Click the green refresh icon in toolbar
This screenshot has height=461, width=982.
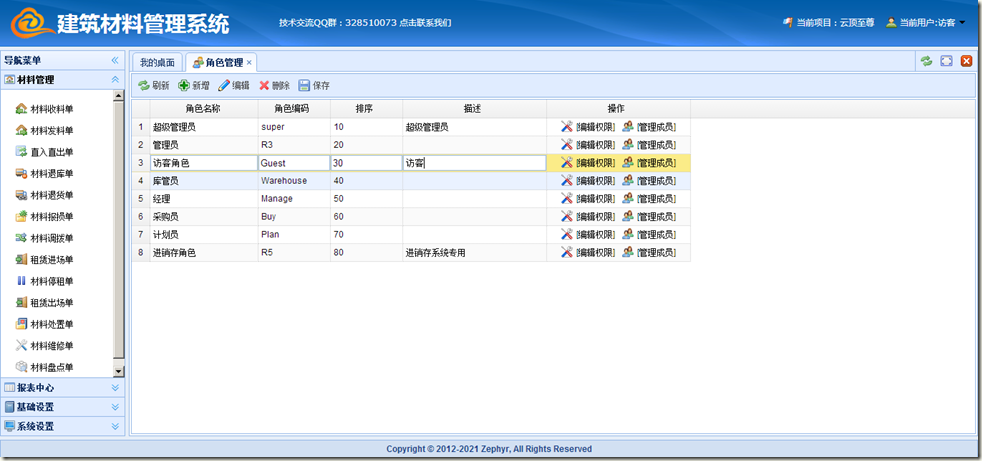pos(144,86)
